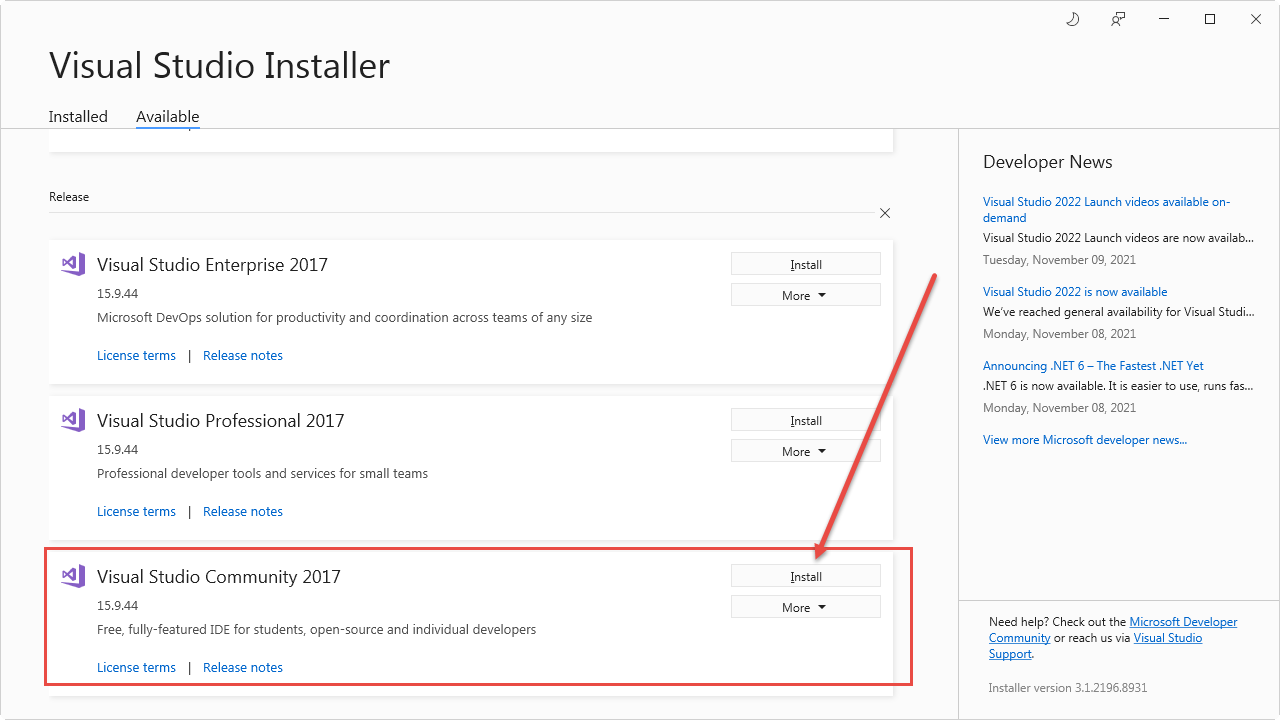Dismiss the Release section with the X icon
This screenshot has height=720, width=1280.
(x=885, y=213)
